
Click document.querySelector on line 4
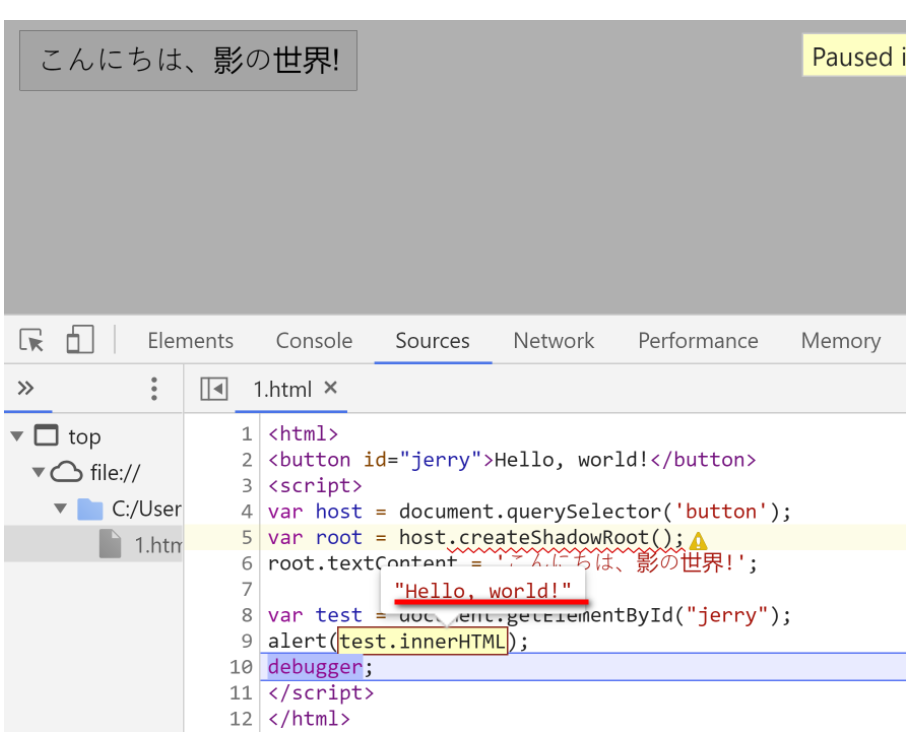click(x=530, y=512)
